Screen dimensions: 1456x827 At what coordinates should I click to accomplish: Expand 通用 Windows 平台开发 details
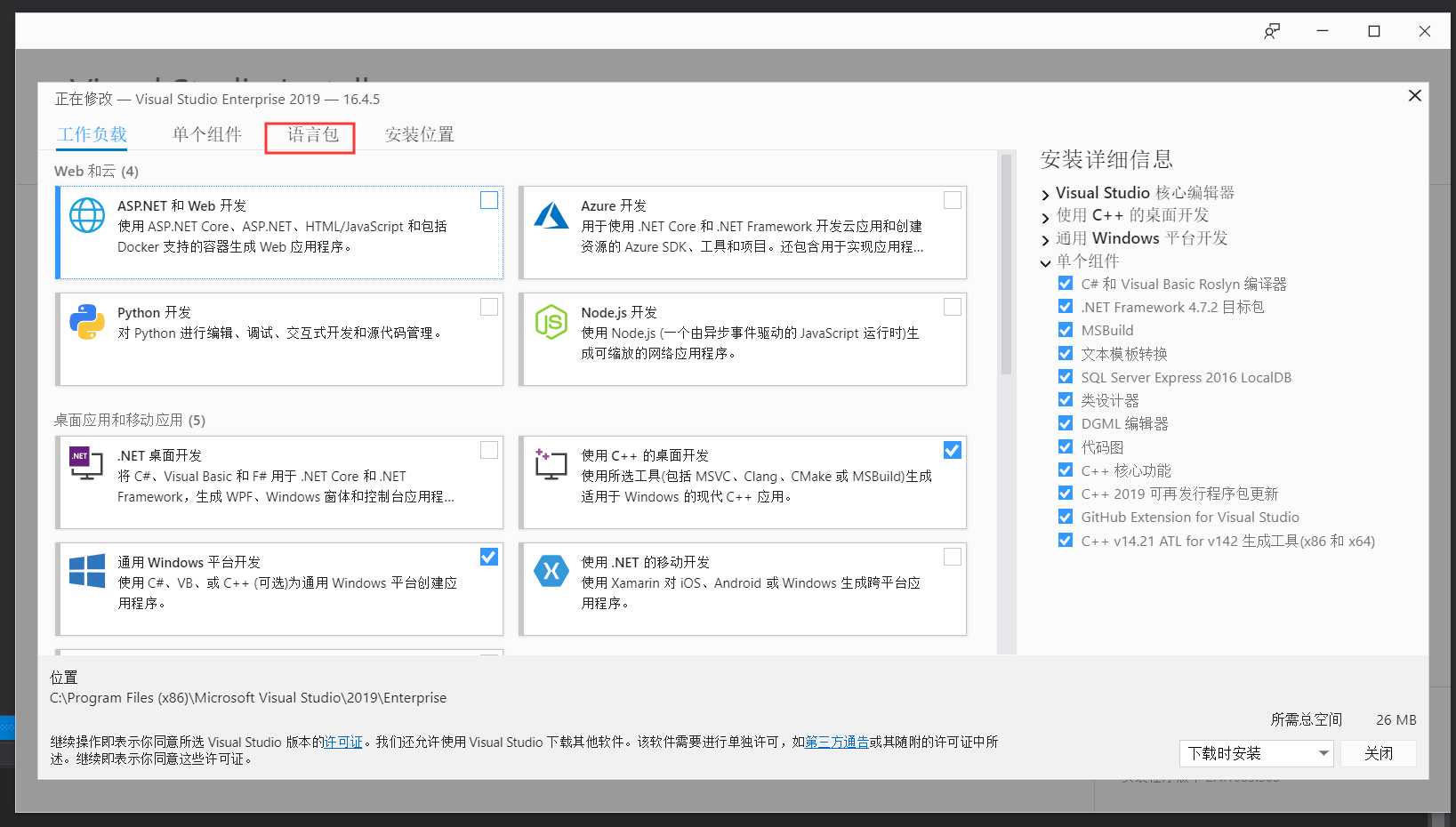point(1045,240)
